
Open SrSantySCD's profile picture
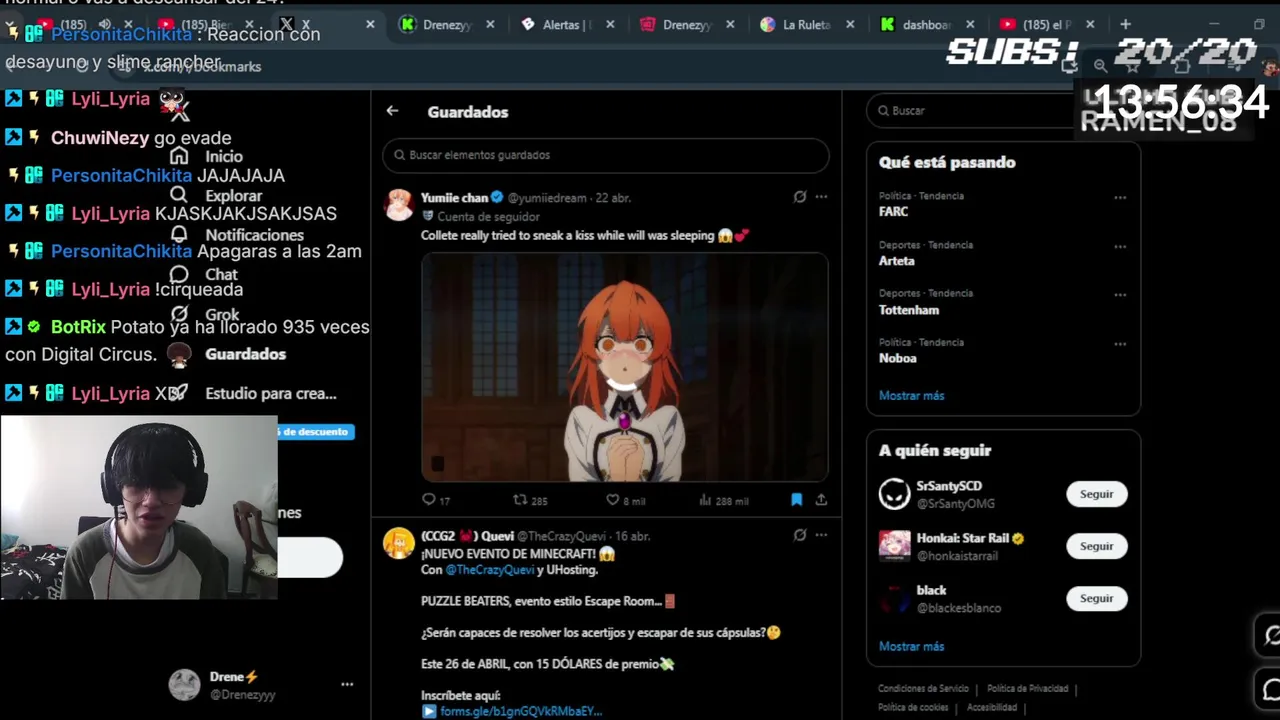tap(894, 494)
